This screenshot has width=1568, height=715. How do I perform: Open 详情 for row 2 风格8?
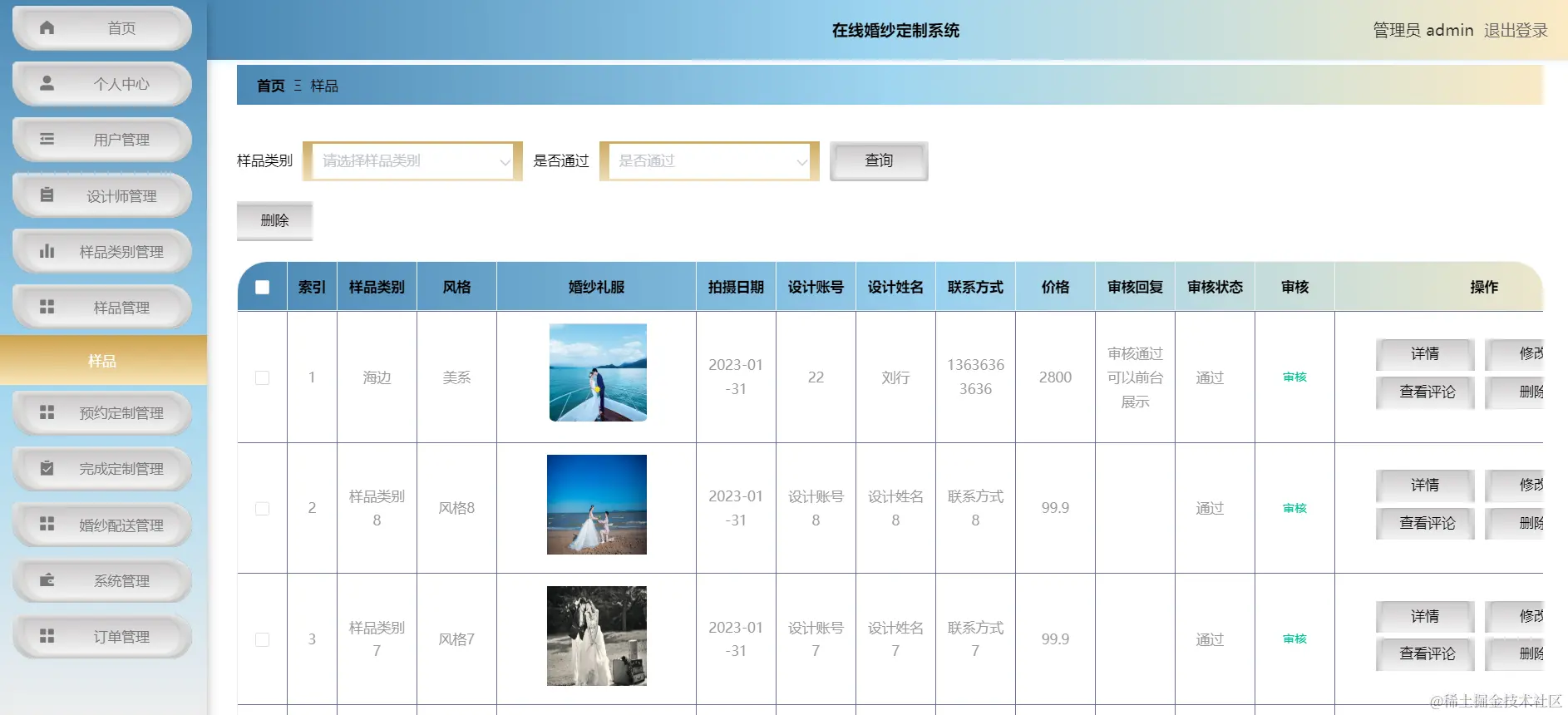(1425, 486)
